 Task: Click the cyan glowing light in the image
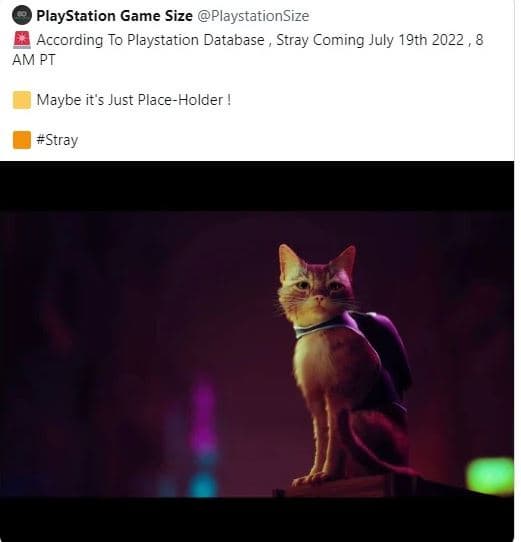pos(203,484)
